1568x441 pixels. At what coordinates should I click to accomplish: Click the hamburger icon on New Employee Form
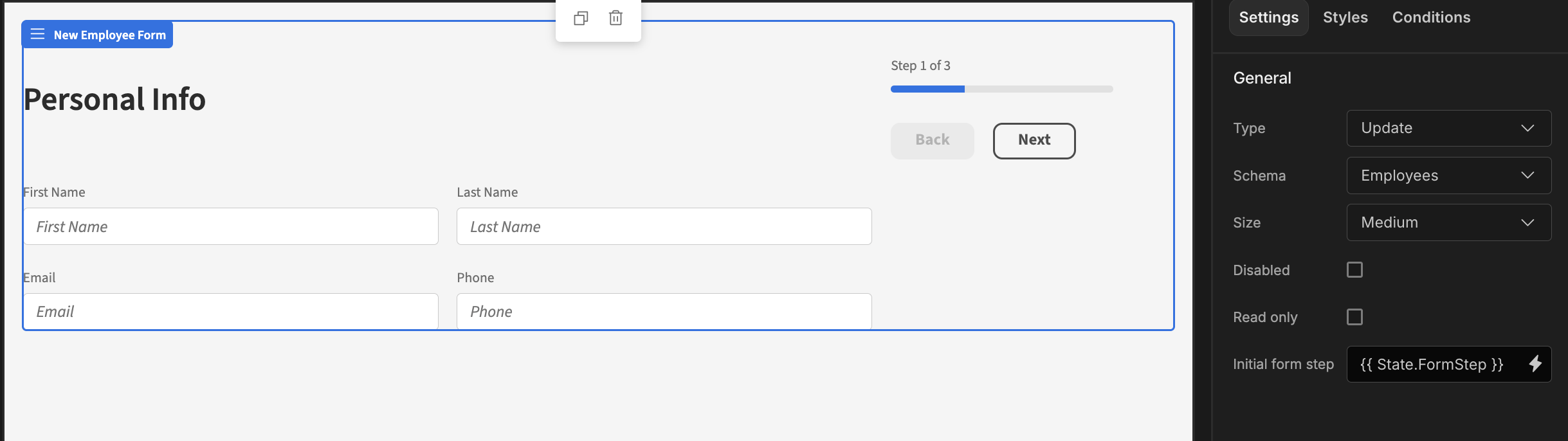[x=38, y=34]
